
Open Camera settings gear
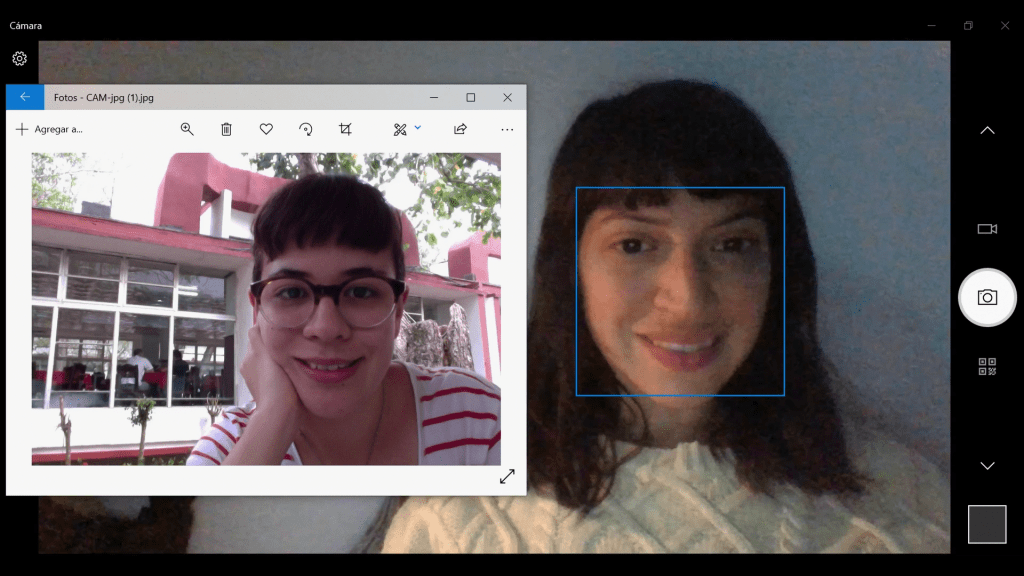(x=19, y=59)
